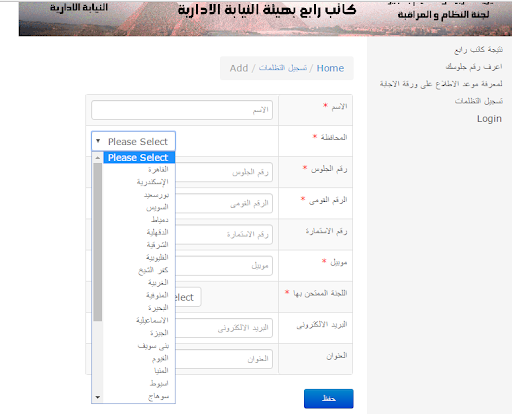Select the highlighted Please Select option
This screenshot has width=512, height=414.
pyautogui.click(x=139, y=157)
